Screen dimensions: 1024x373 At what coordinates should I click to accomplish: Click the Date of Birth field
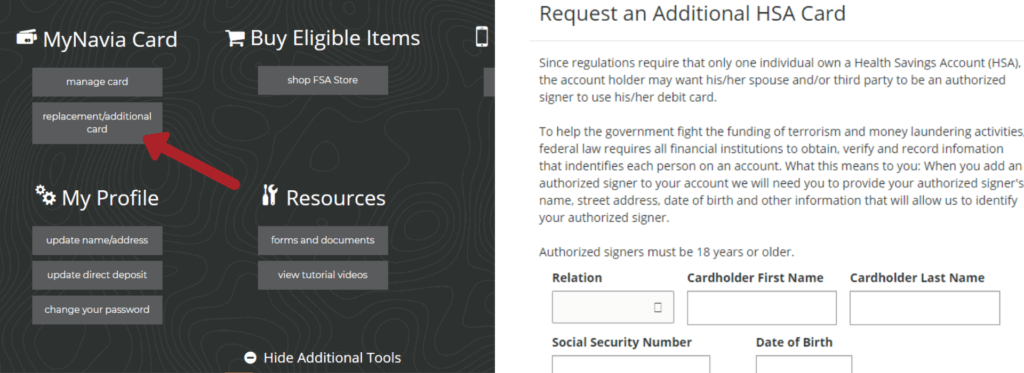[x=804, y=365]
